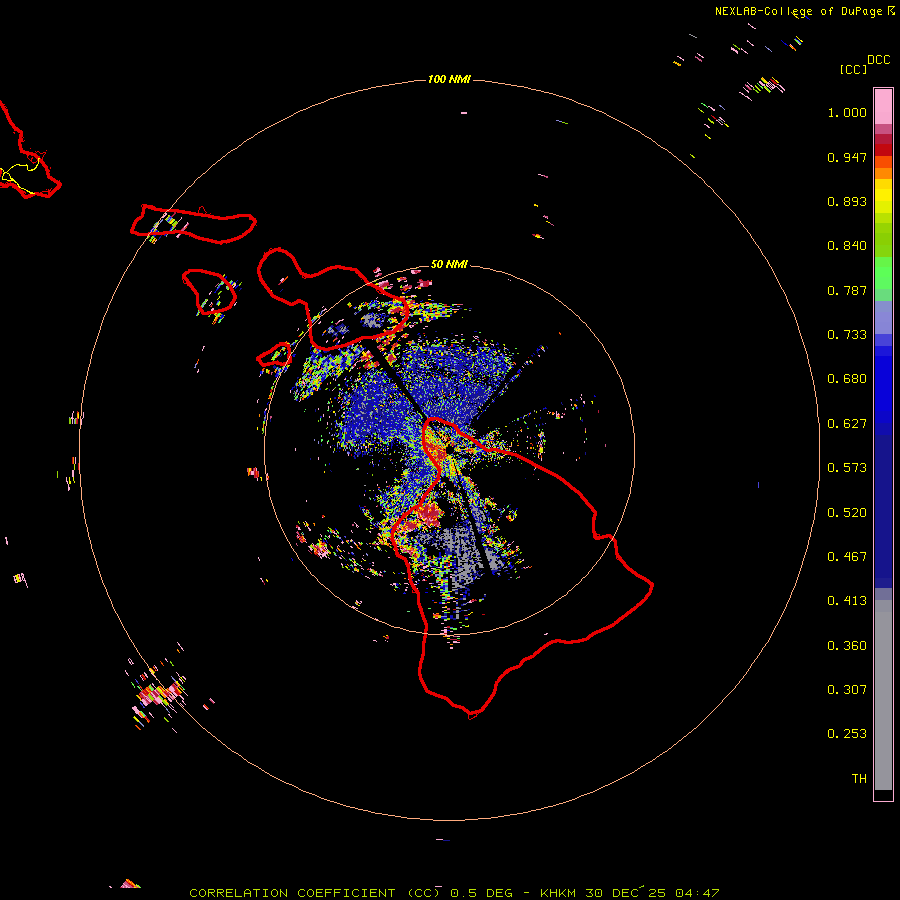Click the 0.360 legend value
Viewport: 900px width, 900px height.
point(847,646)
